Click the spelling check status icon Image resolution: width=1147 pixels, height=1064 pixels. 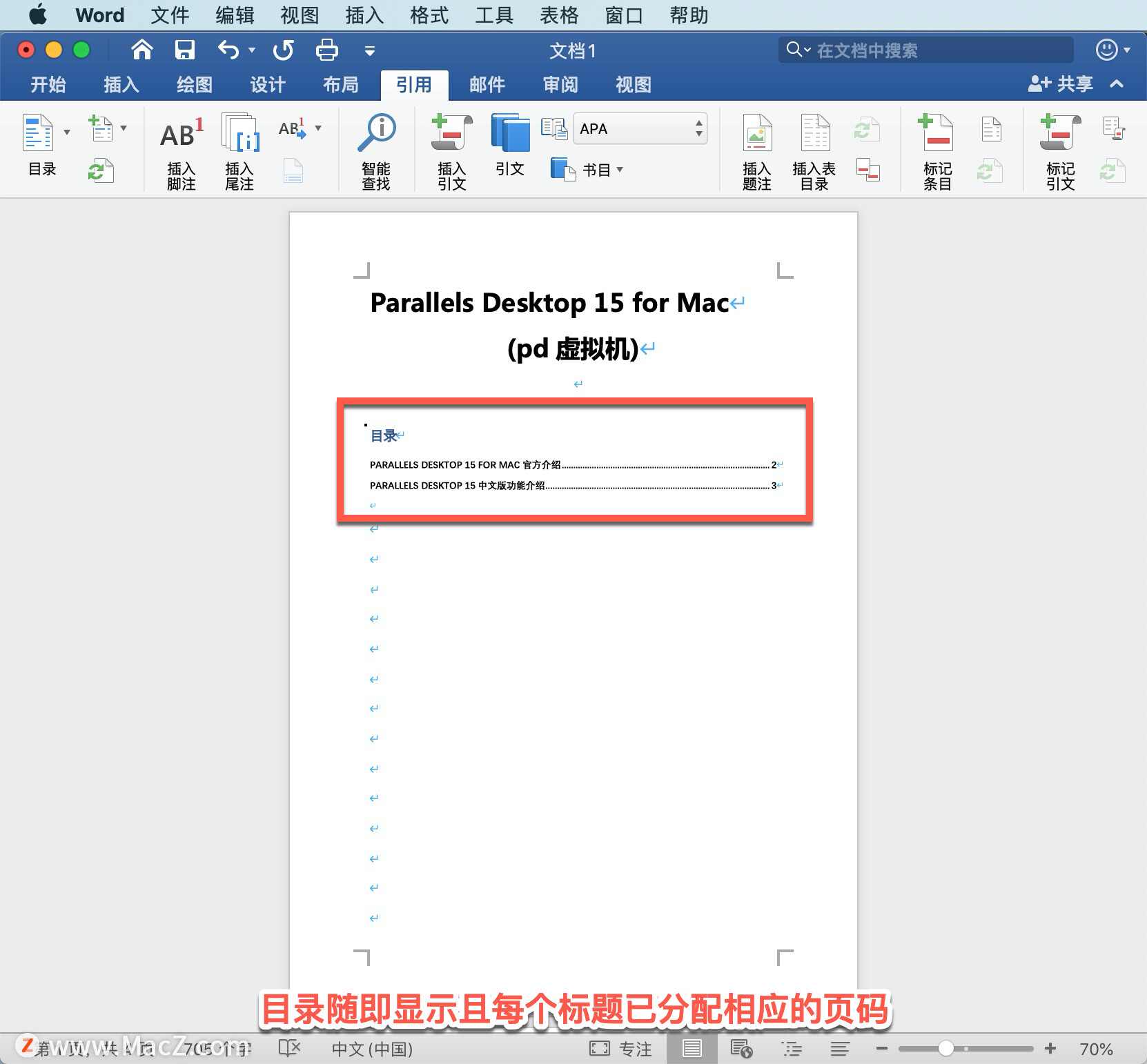290,1048
